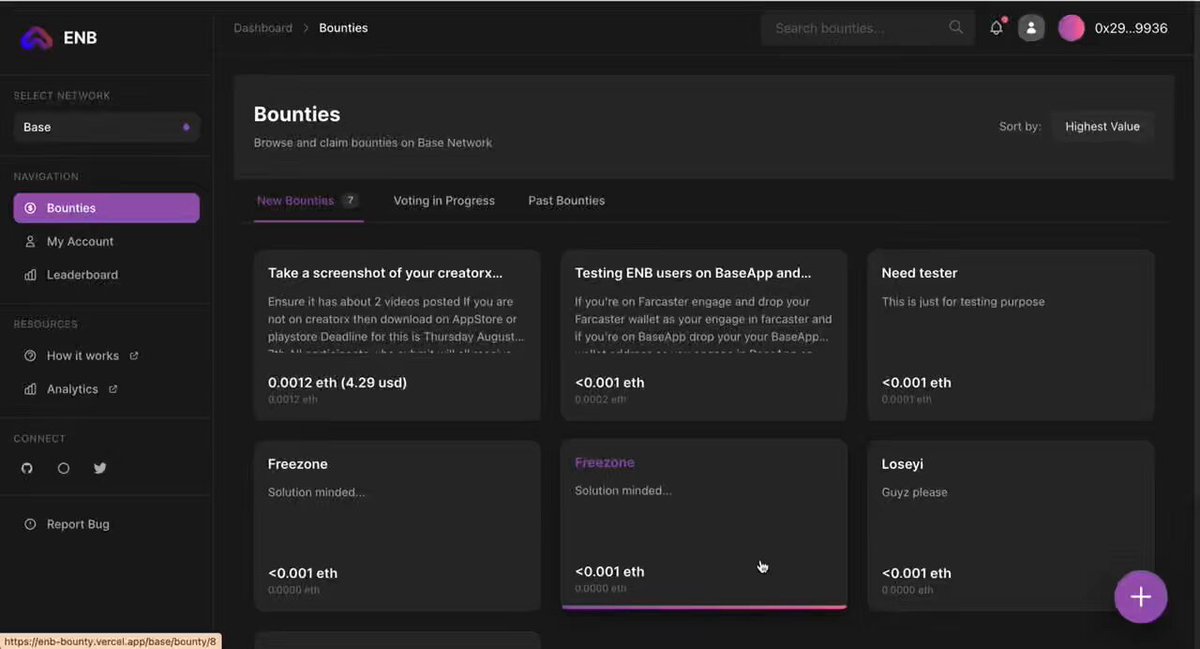Click the My Account person icon
Image resolution: width=1200 pixels, height=649 pixels.
pos(30,241)
